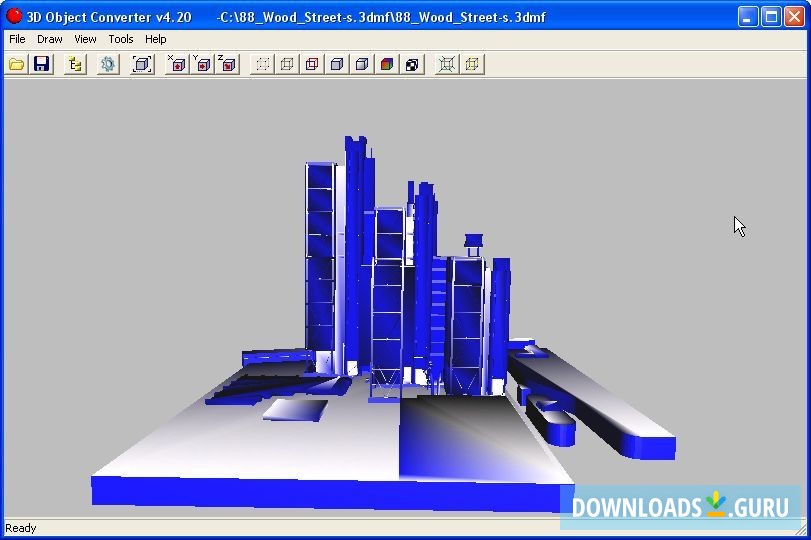
Task: Select the Z axis view cube icon
Action: [228, 64]
